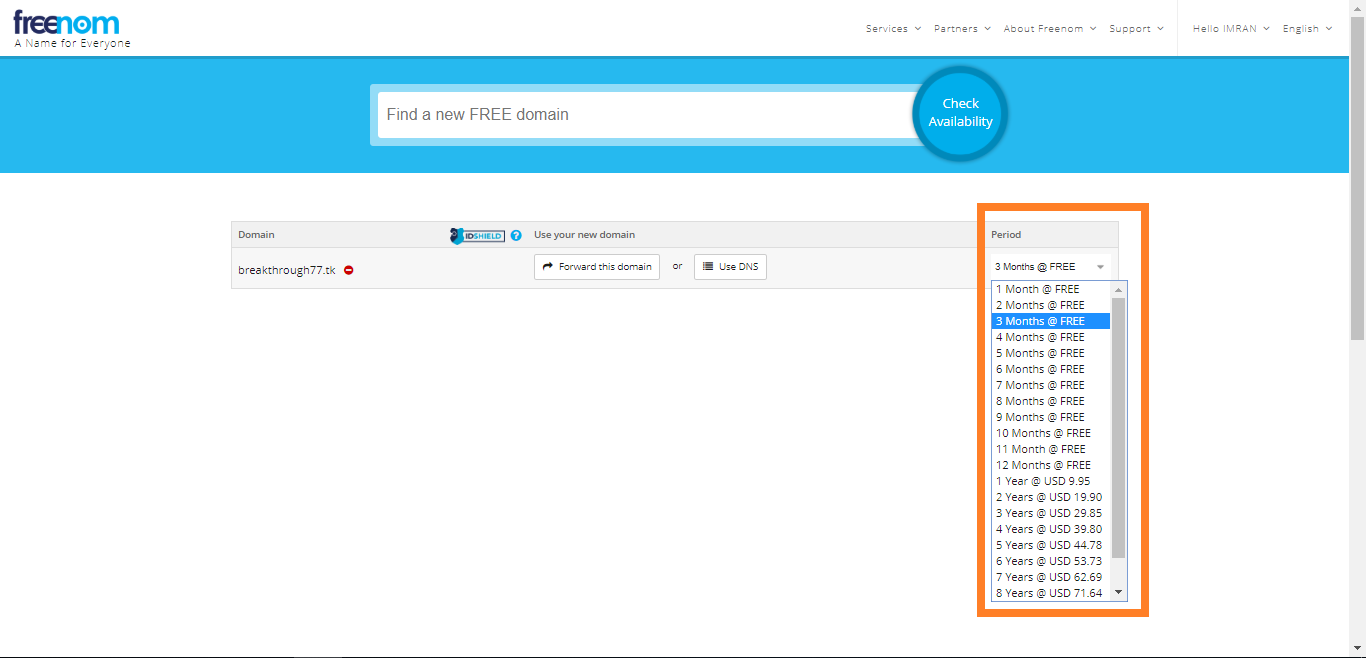
Task: Click the Freenom logo
Action: click(66, 22)
